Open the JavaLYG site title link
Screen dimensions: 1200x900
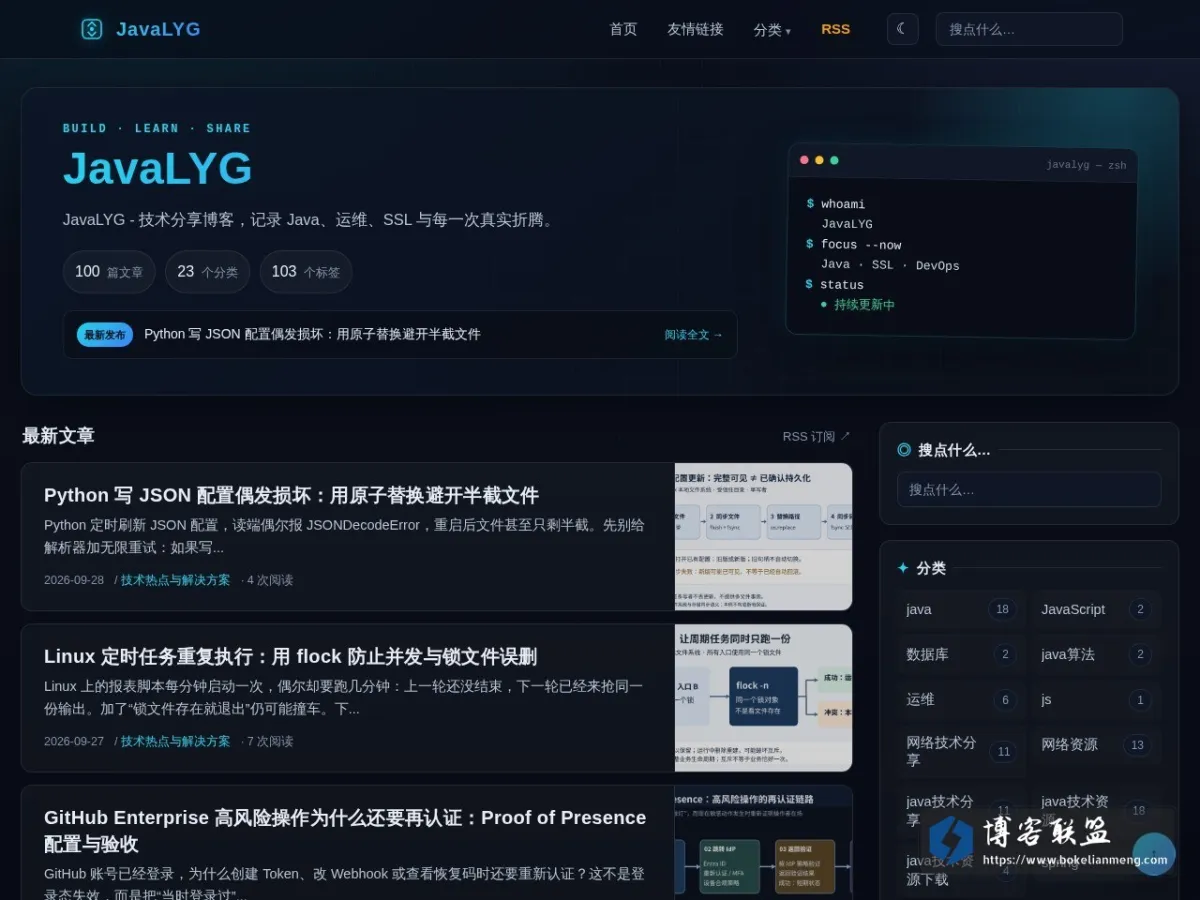pyautogui.click(x=158, y=29)
